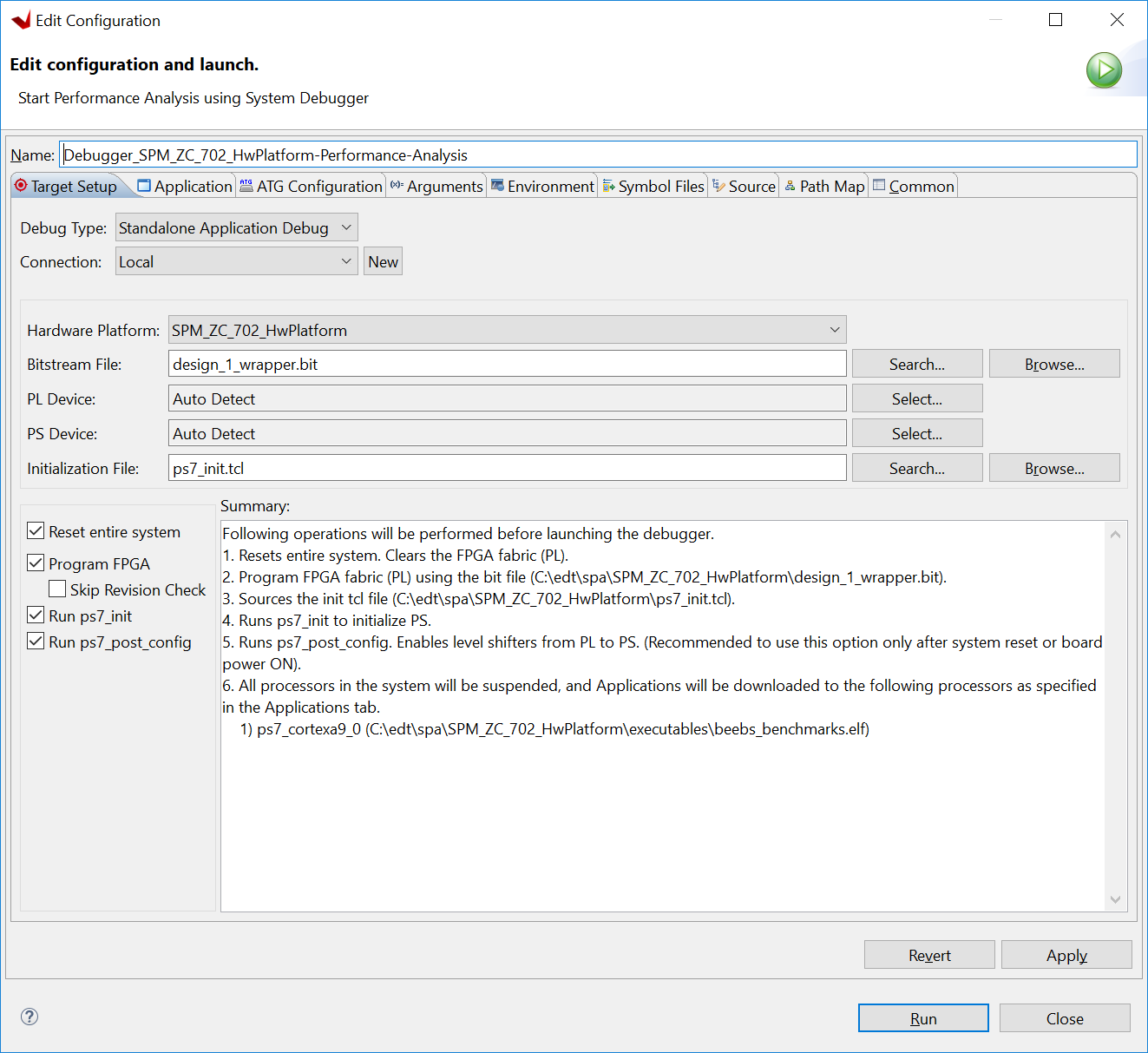1148x1053 pixels.
Task: Disable Run ps7_post_config
Action: click(x=36, y=641)
